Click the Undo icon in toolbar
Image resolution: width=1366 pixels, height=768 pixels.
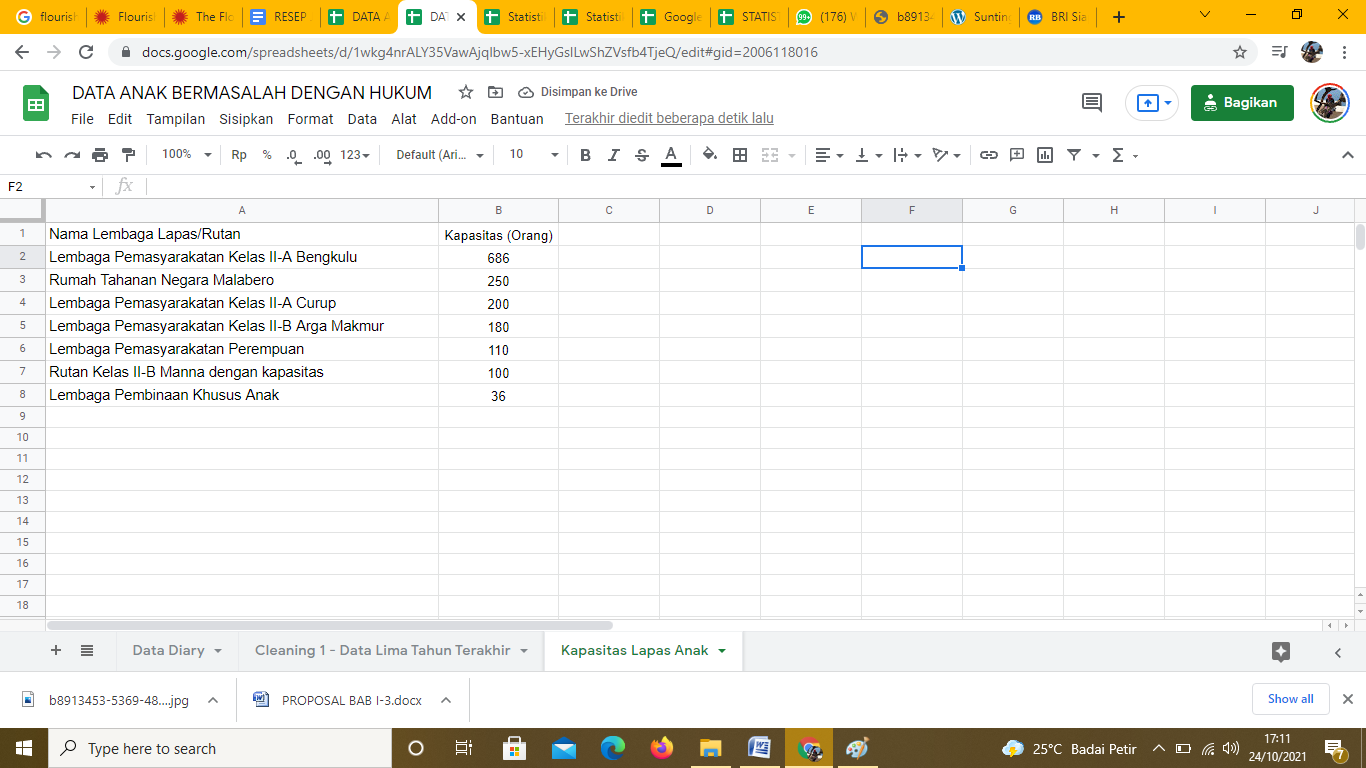(x=43, y=155)
